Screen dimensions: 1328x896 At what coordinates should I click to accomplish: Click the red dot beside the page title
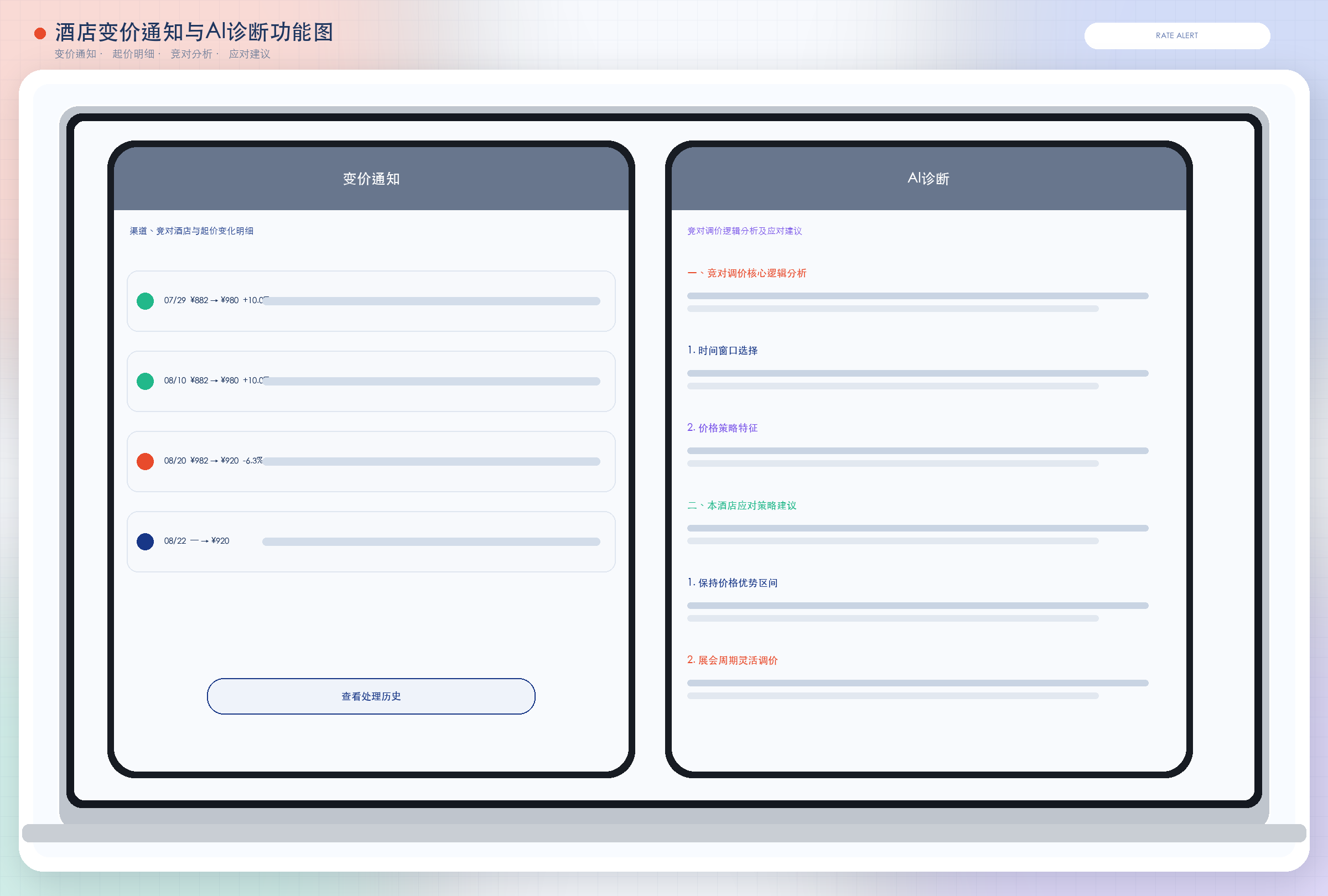pos(40,34)
